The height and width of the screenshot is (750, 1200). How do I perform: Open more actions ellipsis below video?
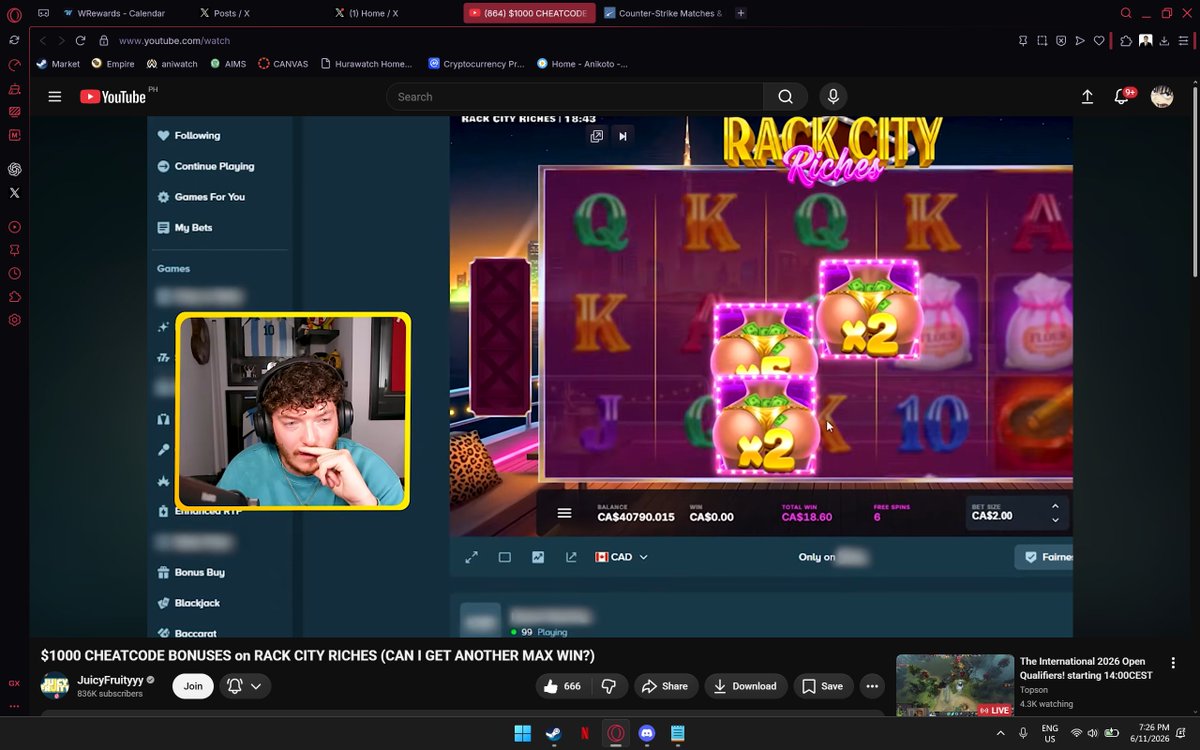(872, 686)
